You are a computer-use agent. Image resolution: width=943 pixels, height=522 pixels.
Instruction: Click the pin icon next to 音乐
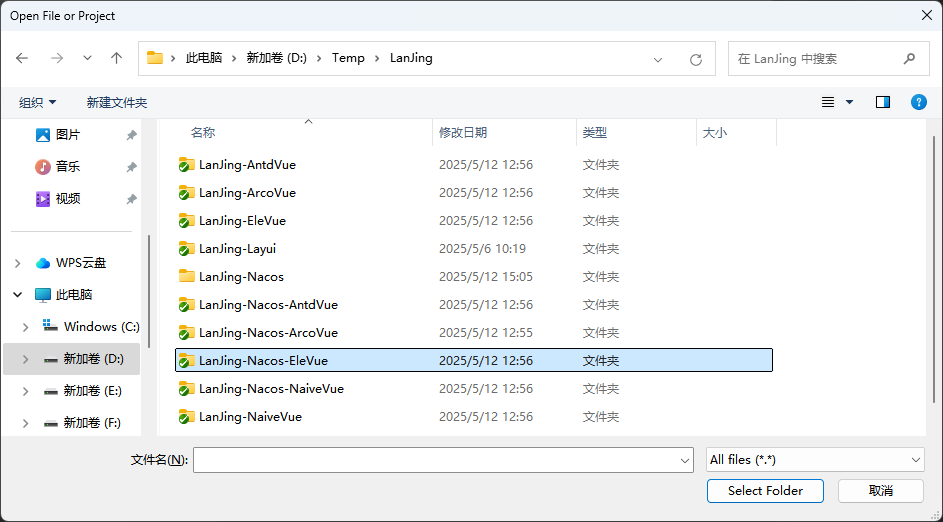[x=131, y=167]
